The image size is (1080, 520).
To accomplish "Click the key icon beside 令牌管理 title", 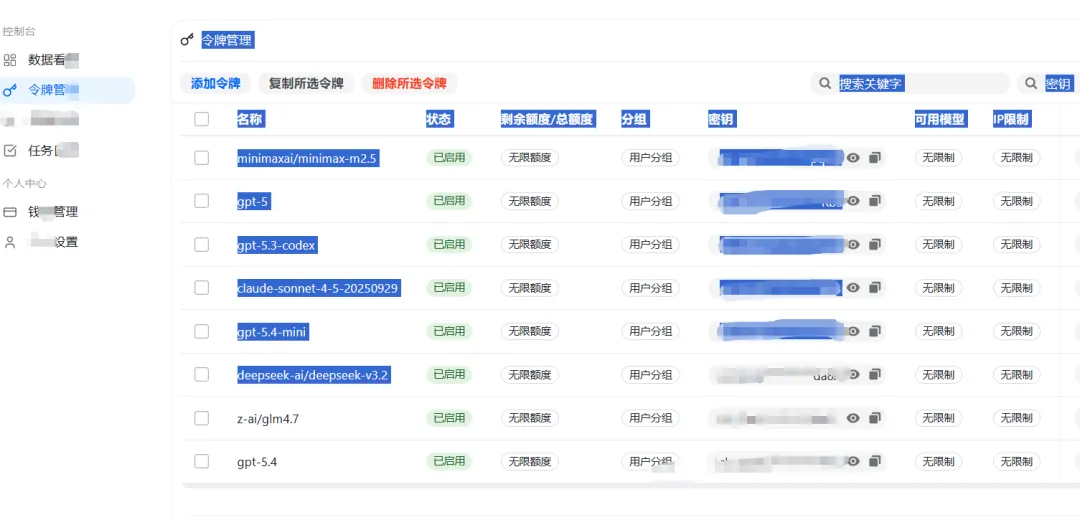I will click(x=187, y=41).
